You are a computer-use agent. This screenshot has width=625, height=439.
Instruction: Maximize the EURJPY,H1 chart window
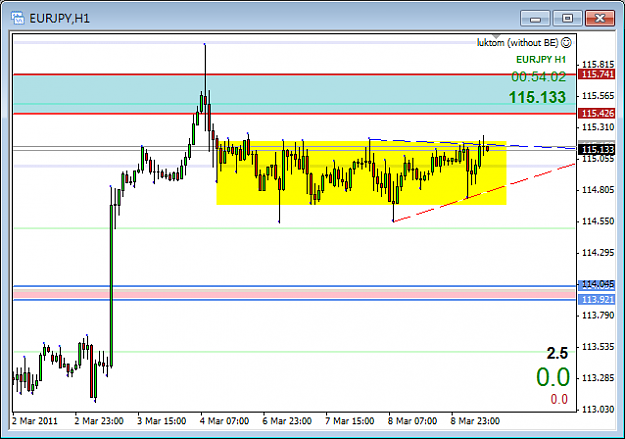tap(567, 18)
